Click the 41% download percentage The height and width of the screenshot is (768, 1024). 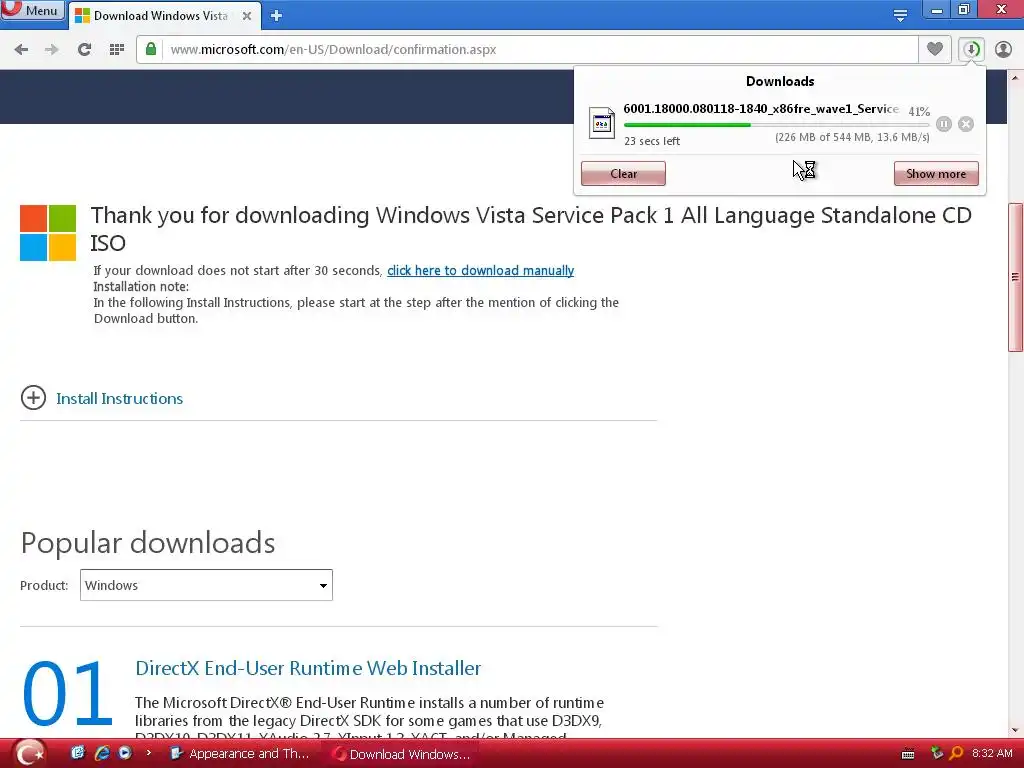[x=919, y=112]
